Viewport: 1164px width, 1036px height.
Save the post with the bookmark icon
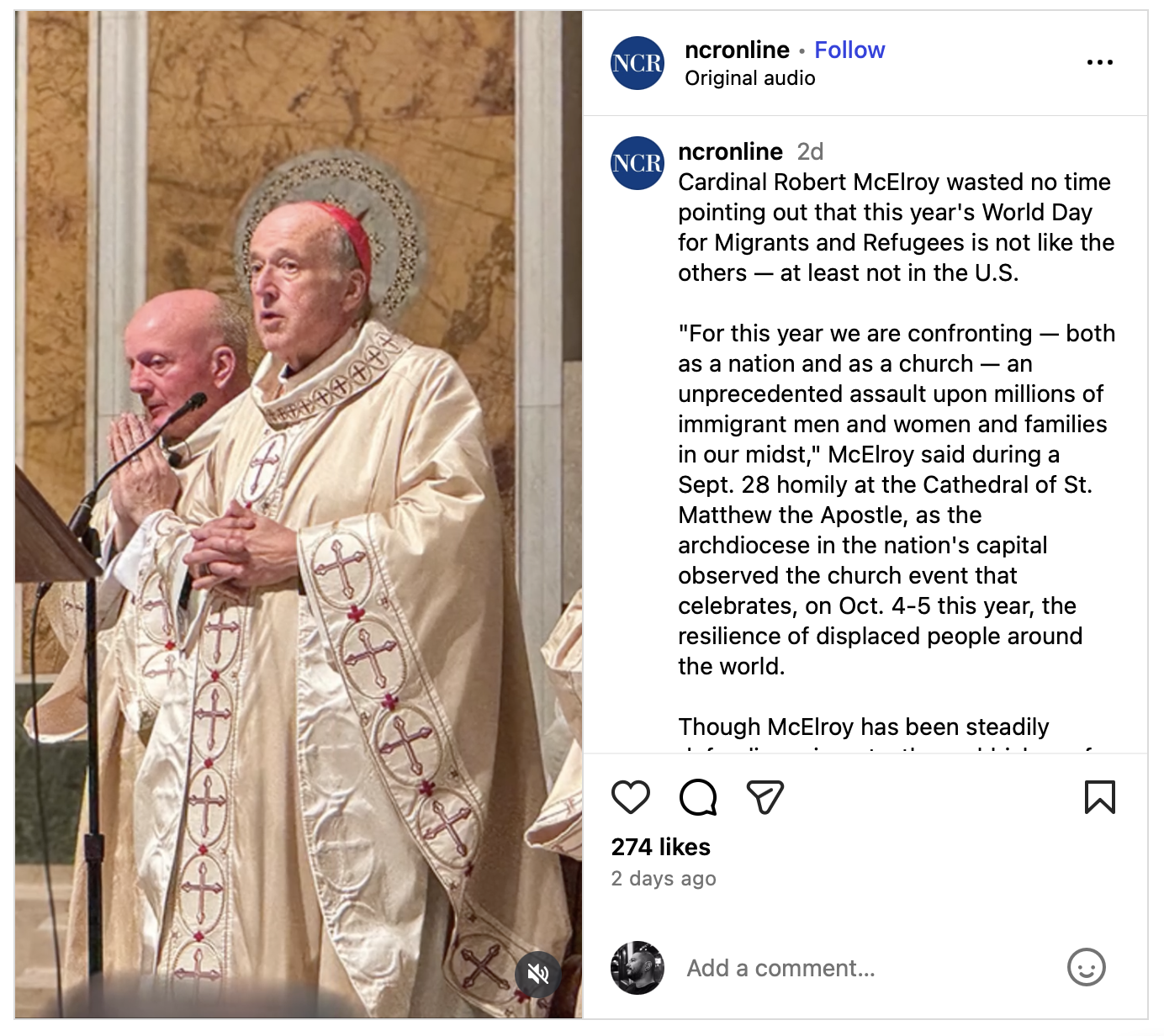click(x=1099, y=797)
